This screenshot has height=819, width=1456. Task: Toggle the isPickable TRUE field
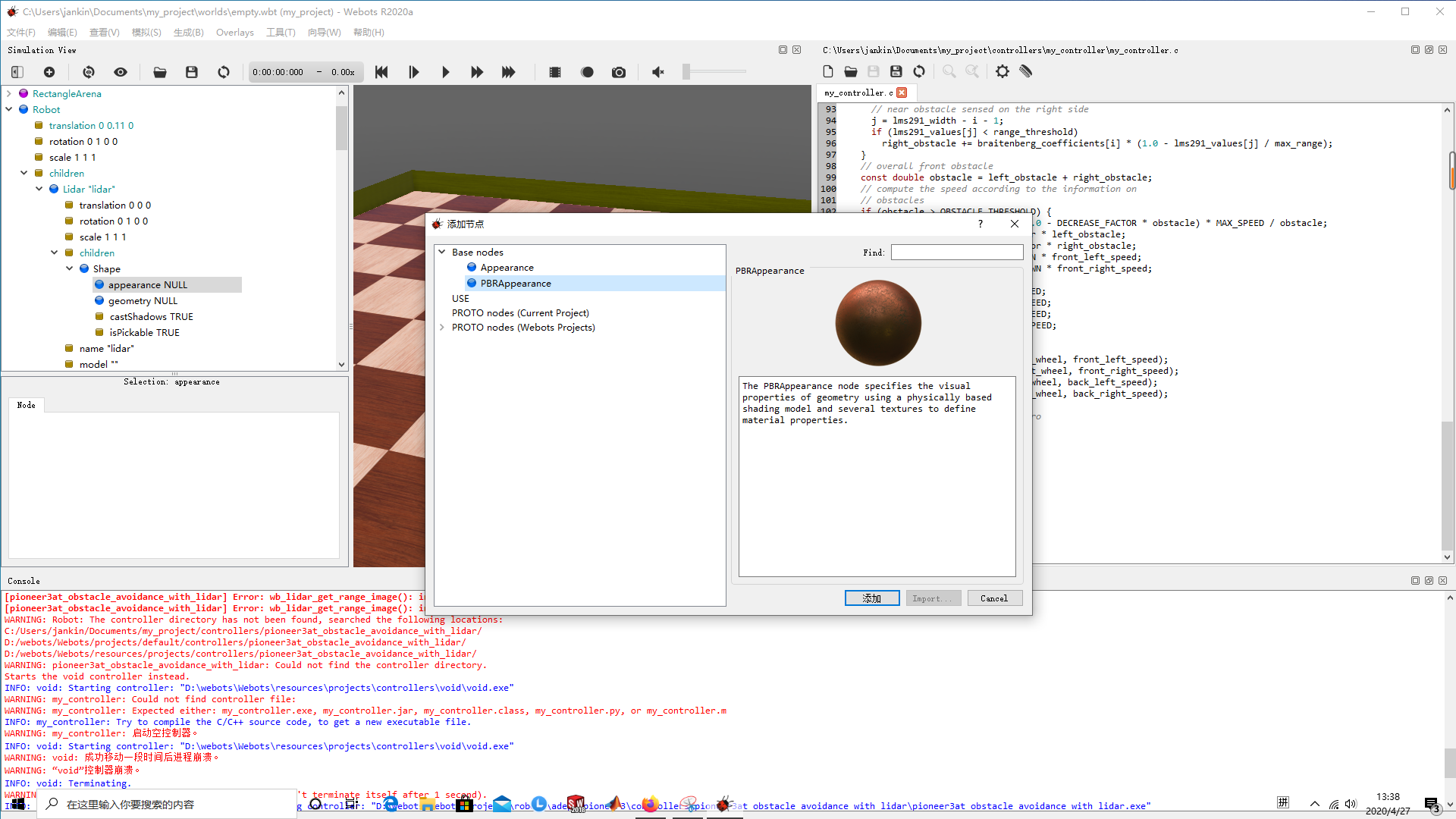144,332
